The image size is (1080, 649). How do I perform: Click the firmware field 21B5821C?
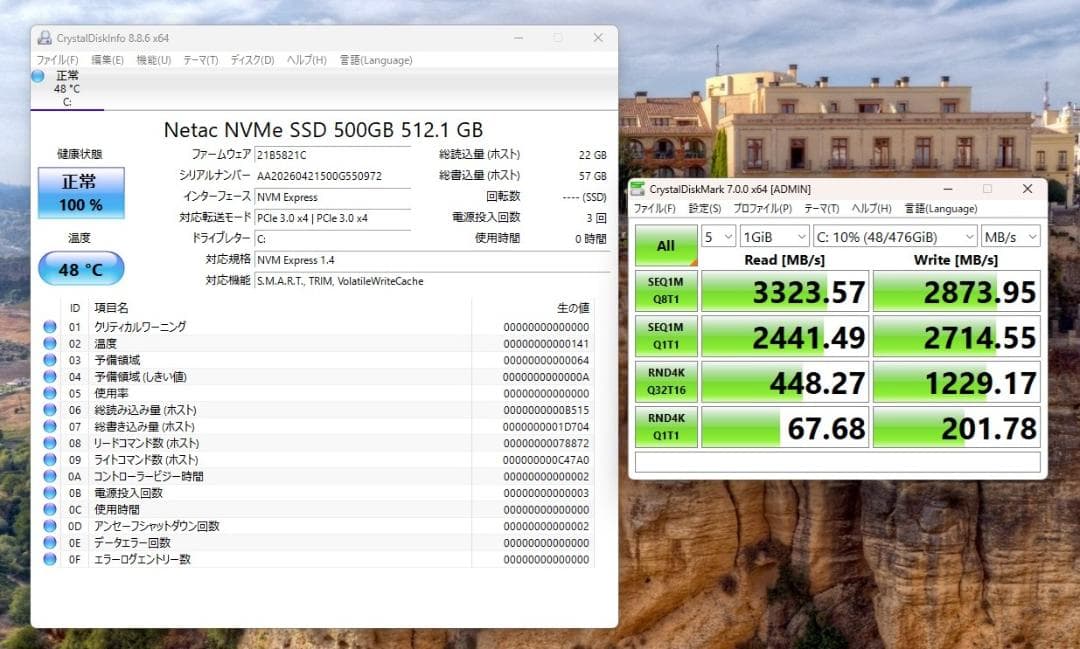click(x=333, y=155)
